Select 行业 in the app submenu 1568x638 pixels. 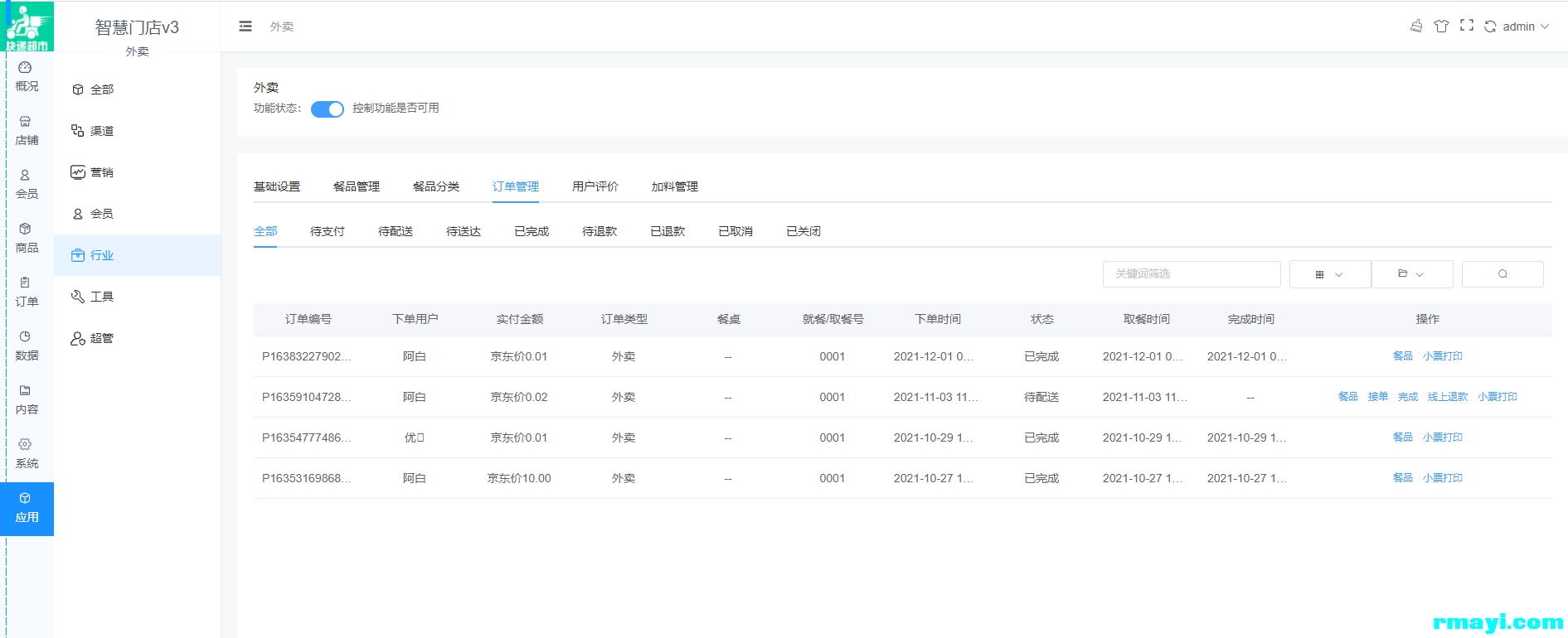click(138, 255)
